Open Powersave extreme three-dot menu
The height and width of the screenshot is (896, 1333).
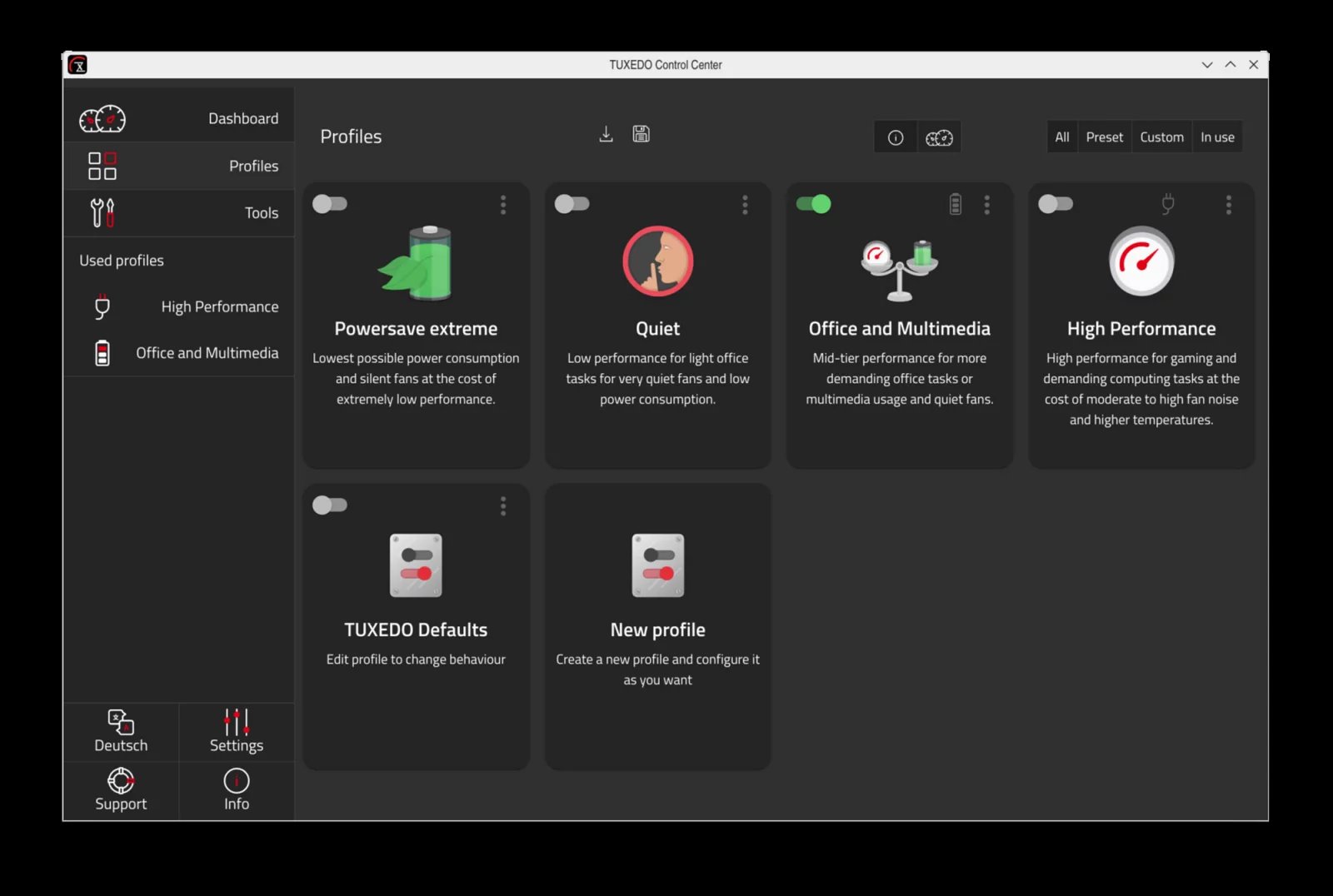tap(503, 205)
